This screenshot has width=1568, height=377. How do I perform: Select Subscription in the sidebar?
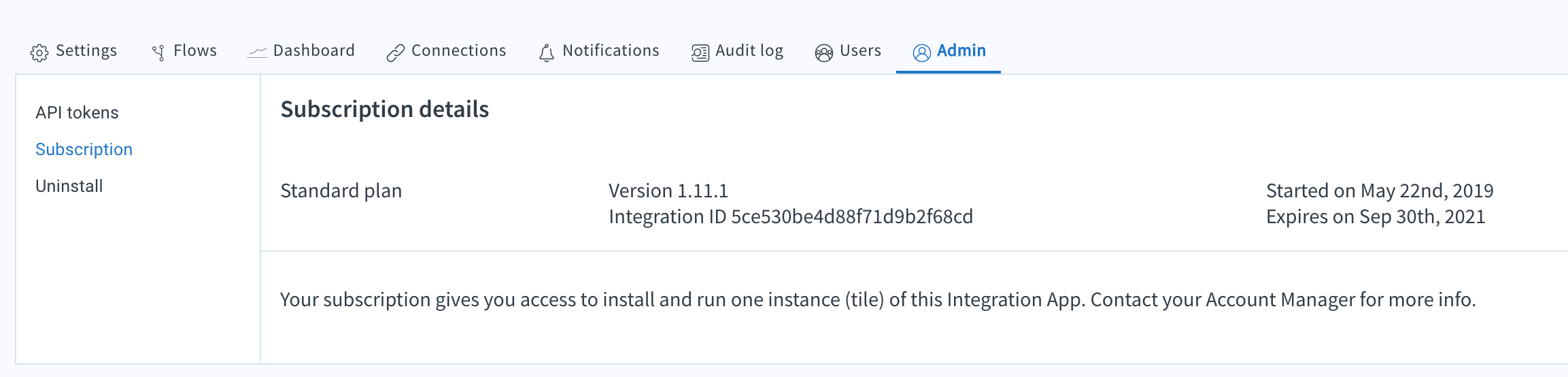pos(84,149)
